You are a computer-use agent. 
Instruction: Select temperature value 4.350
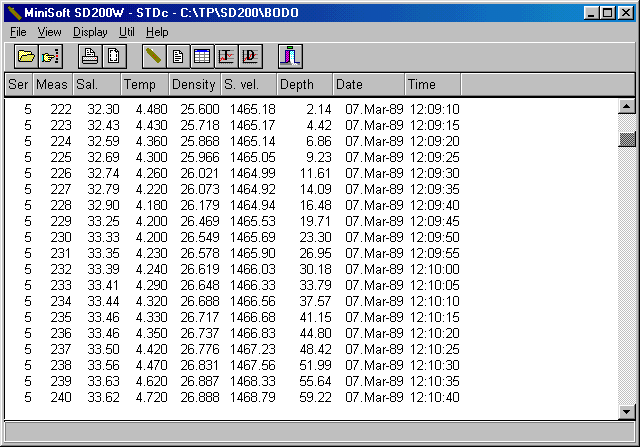click(x=151, y=333)
